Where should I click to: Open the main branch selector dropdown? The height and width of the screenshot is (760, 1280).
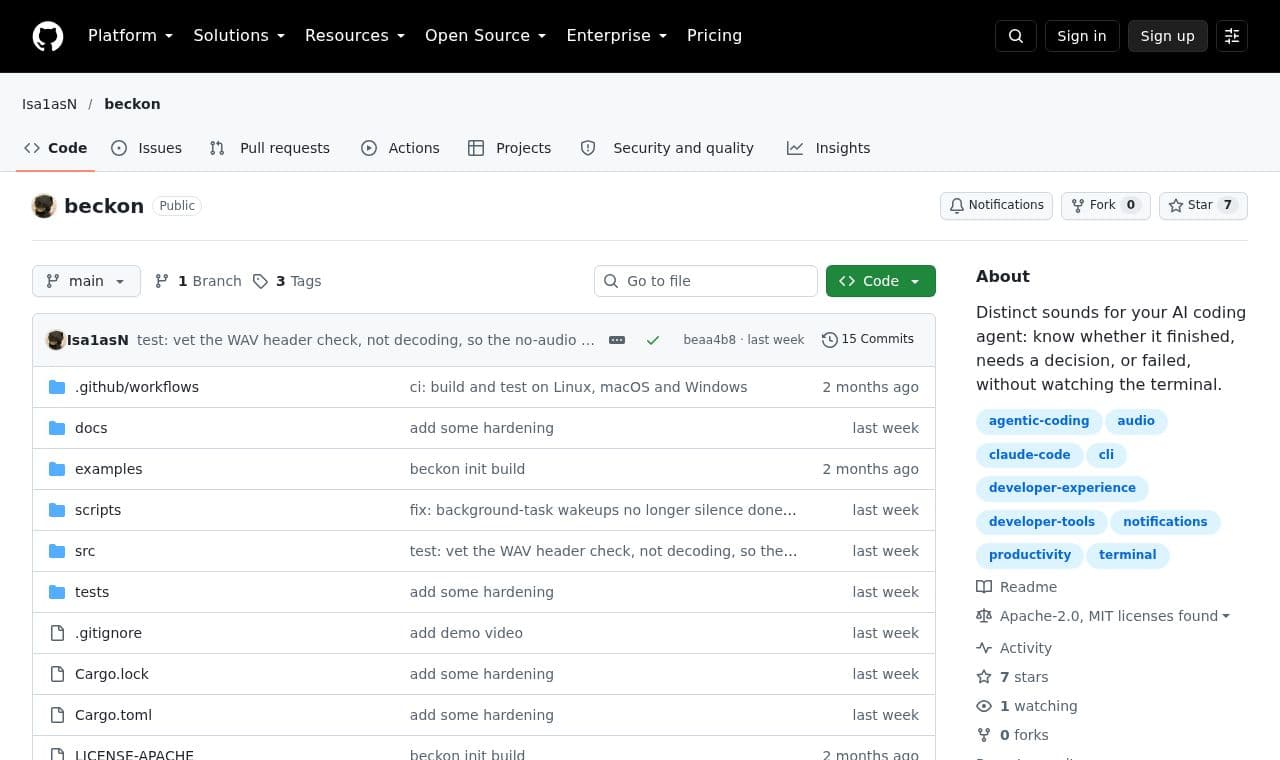pyautogui.click(x=86, y=281)
